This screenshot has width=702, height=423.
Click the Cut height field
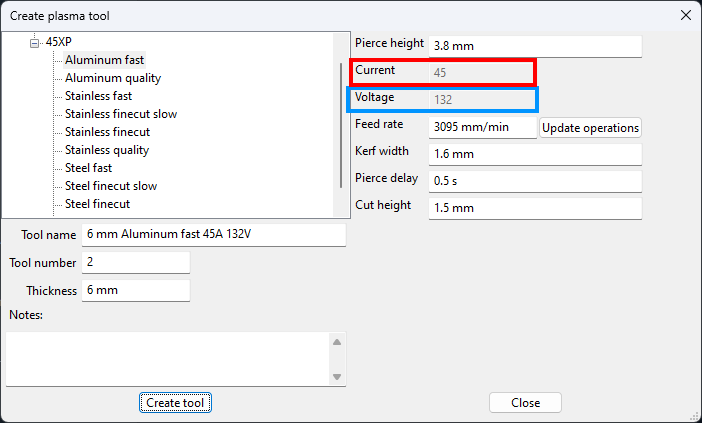(x=534, y=208)
